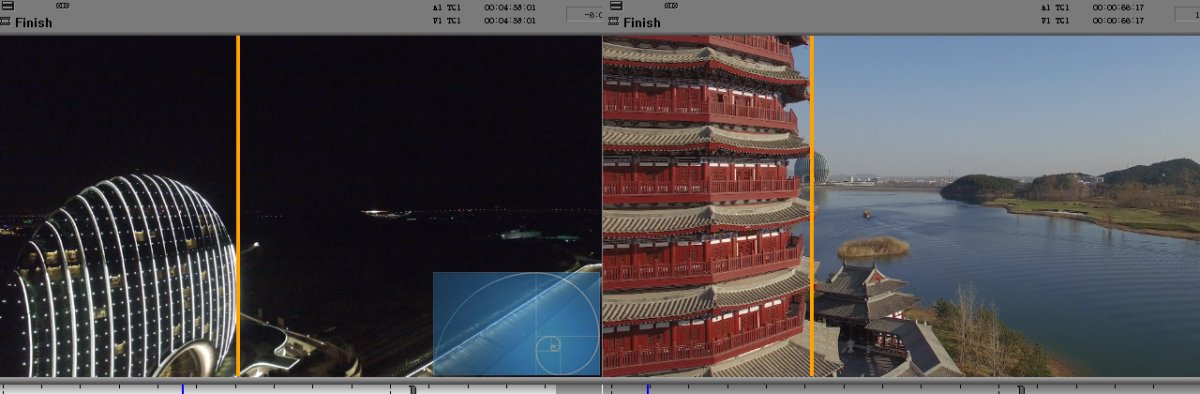Select the A1 TC1 tracking display on right monitor

pyautogui.click(x=1054, y=7)
